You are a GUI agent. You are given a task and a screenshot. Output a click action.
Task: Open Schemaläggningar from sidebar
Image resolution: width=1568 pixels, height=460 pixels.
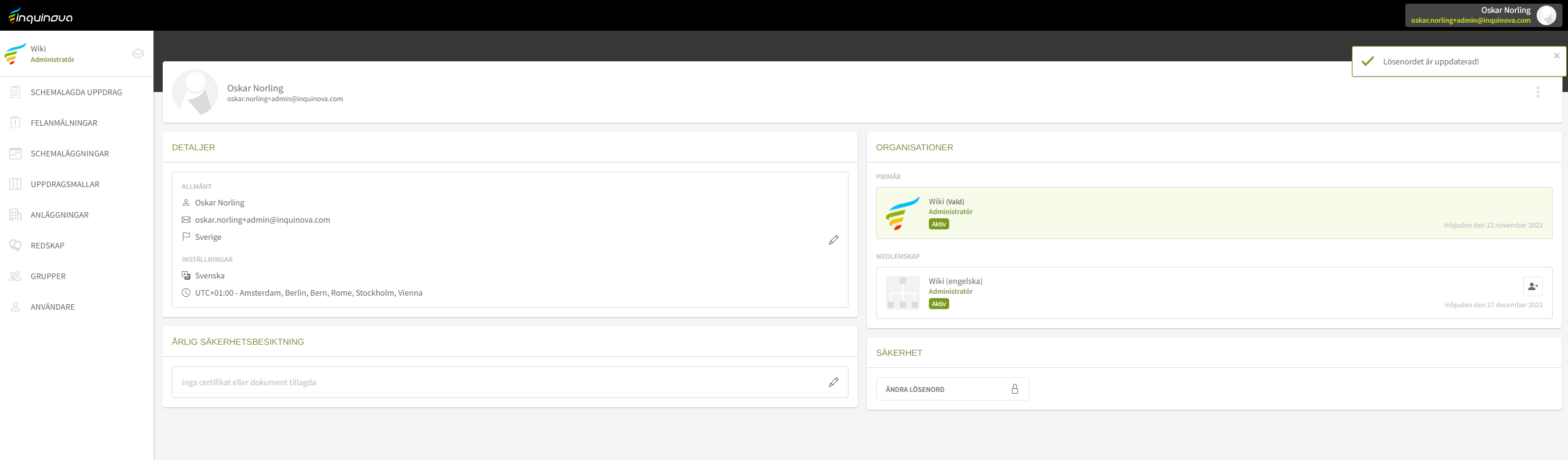[x=69, y=154]
